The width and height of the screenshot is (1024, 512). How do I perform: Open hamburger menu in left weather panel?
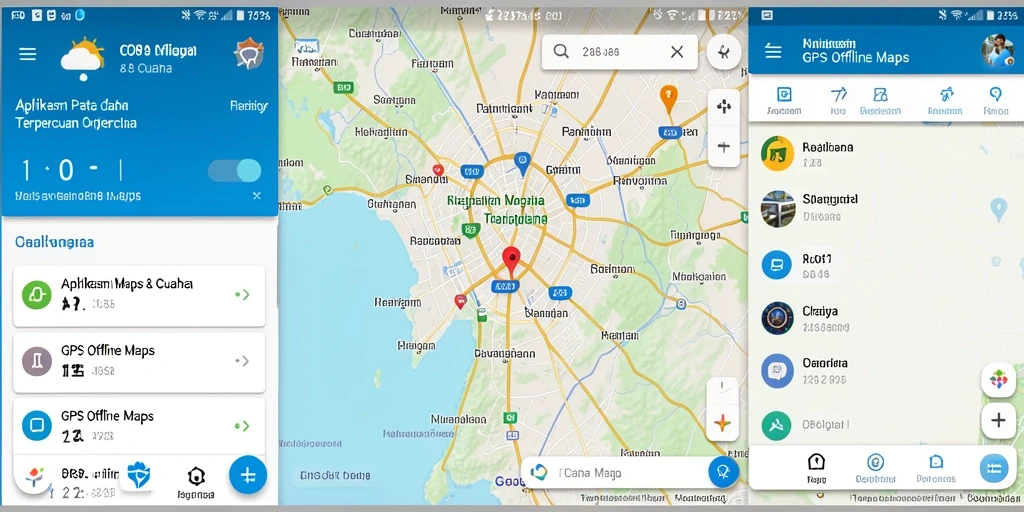point(27,54)
